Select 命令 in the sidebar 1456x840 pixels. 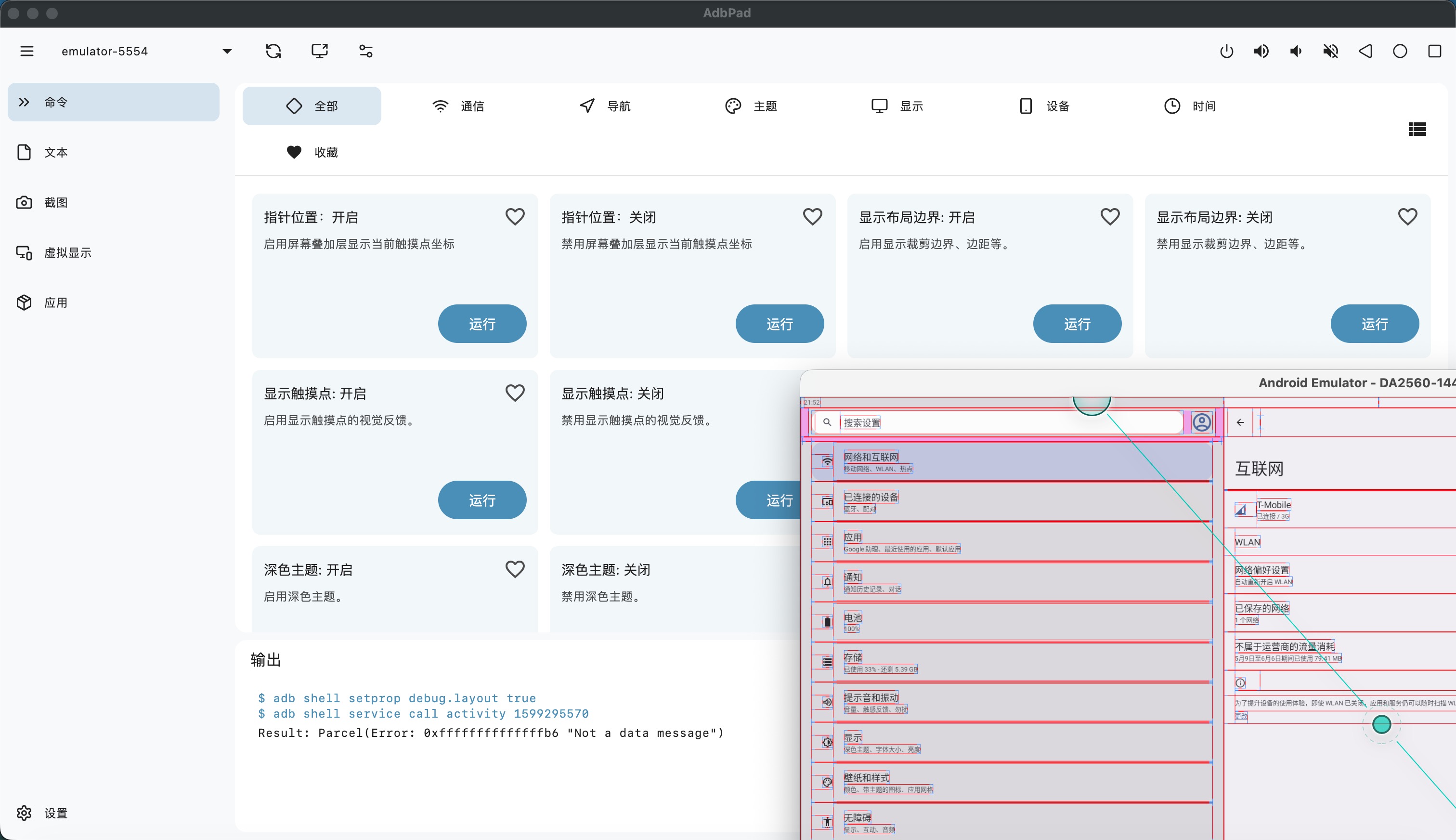[x=114, y=102]
